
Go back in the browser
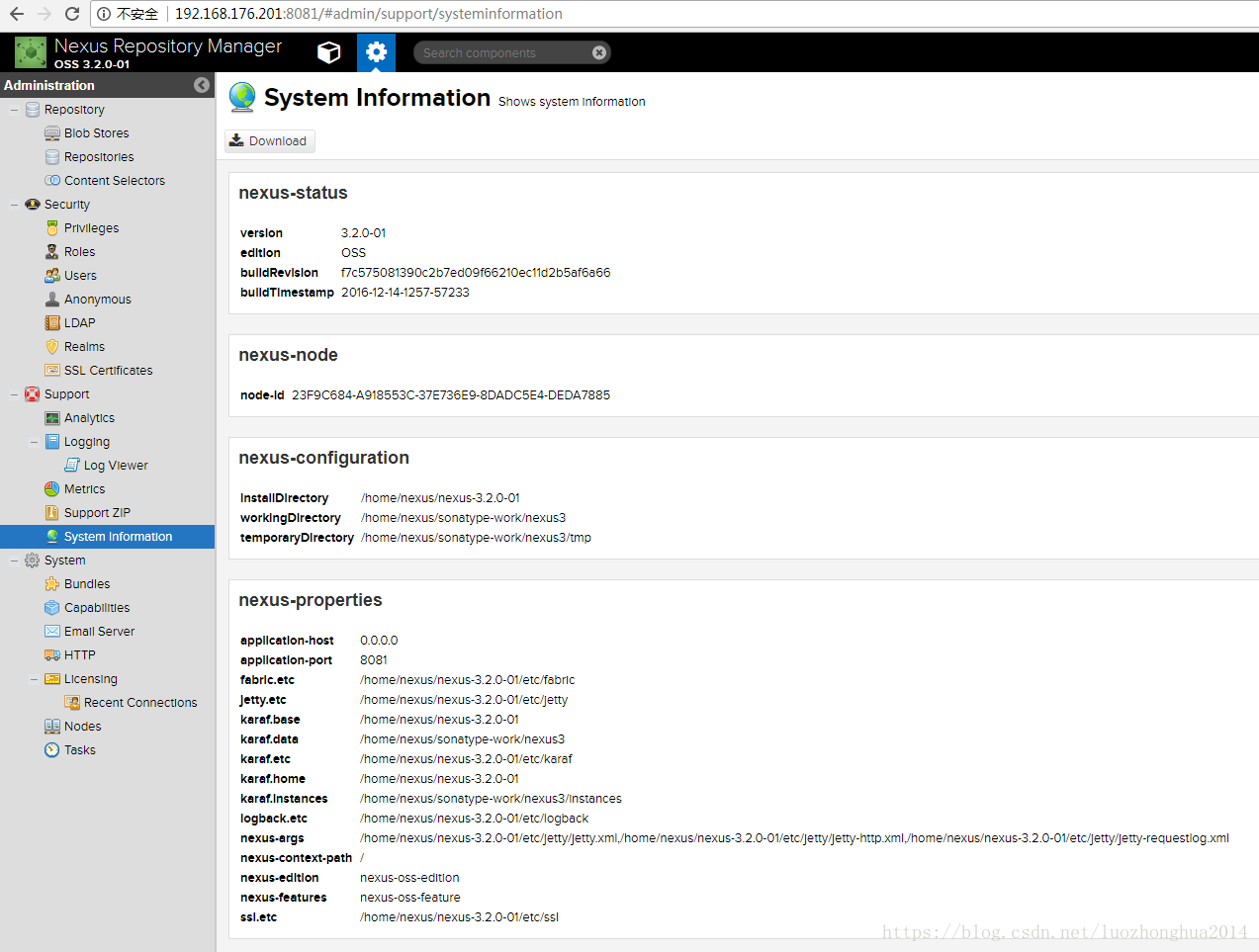tap(17, 14)
